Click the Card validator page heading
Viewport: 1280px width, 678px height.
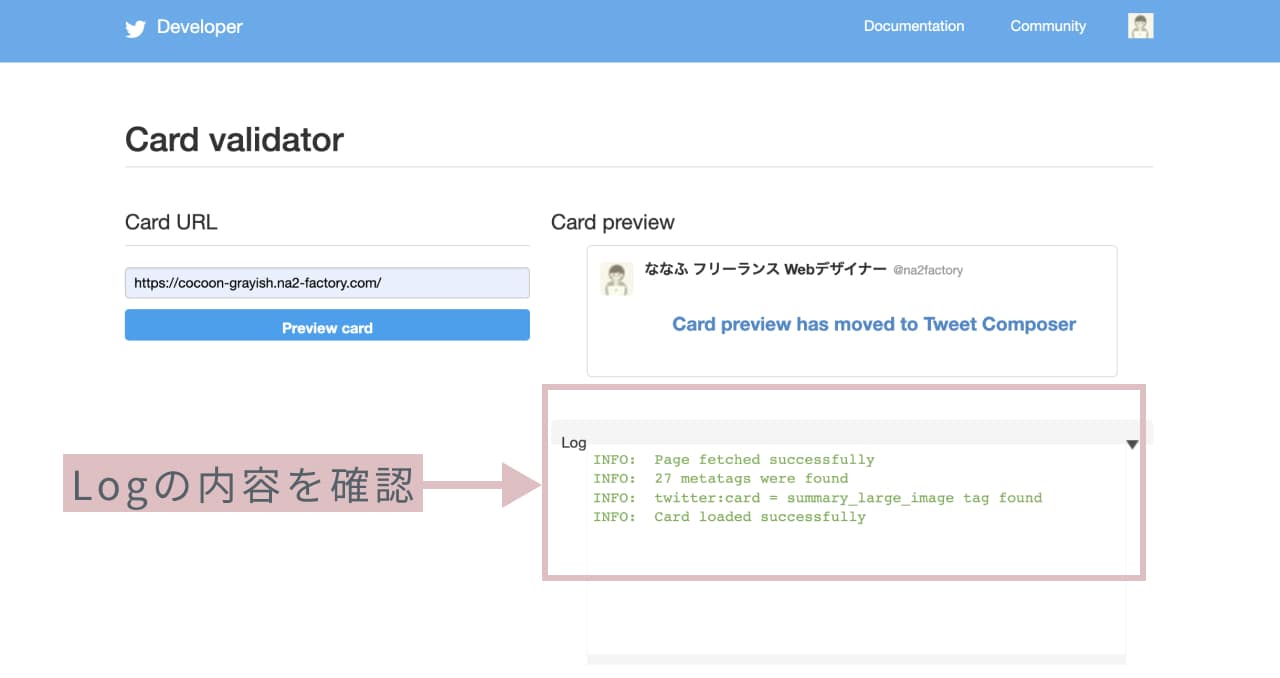pos(234,140)
